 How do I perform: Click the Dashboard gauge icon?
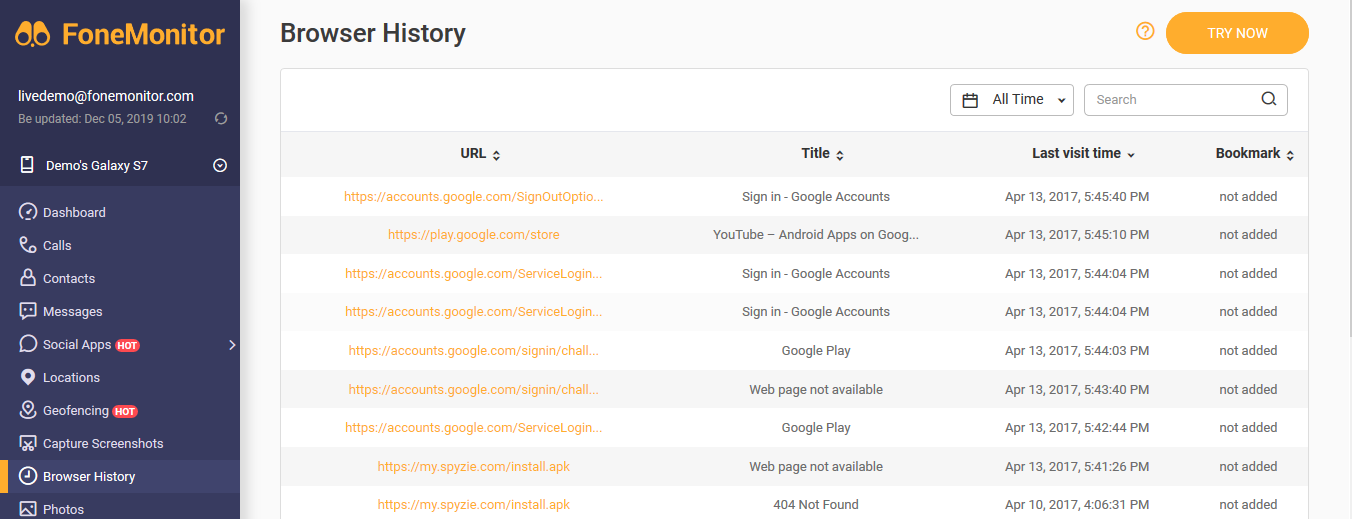point(28,212)
